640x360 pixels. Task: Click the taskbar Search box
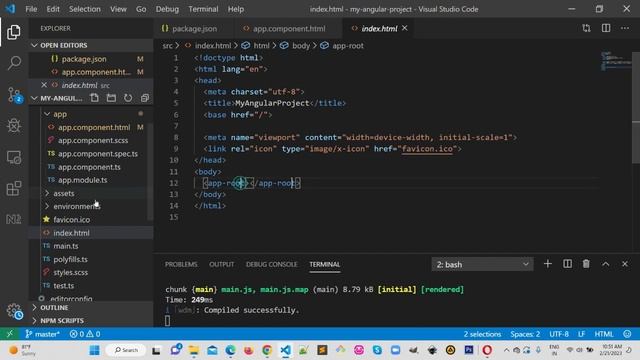126,350
